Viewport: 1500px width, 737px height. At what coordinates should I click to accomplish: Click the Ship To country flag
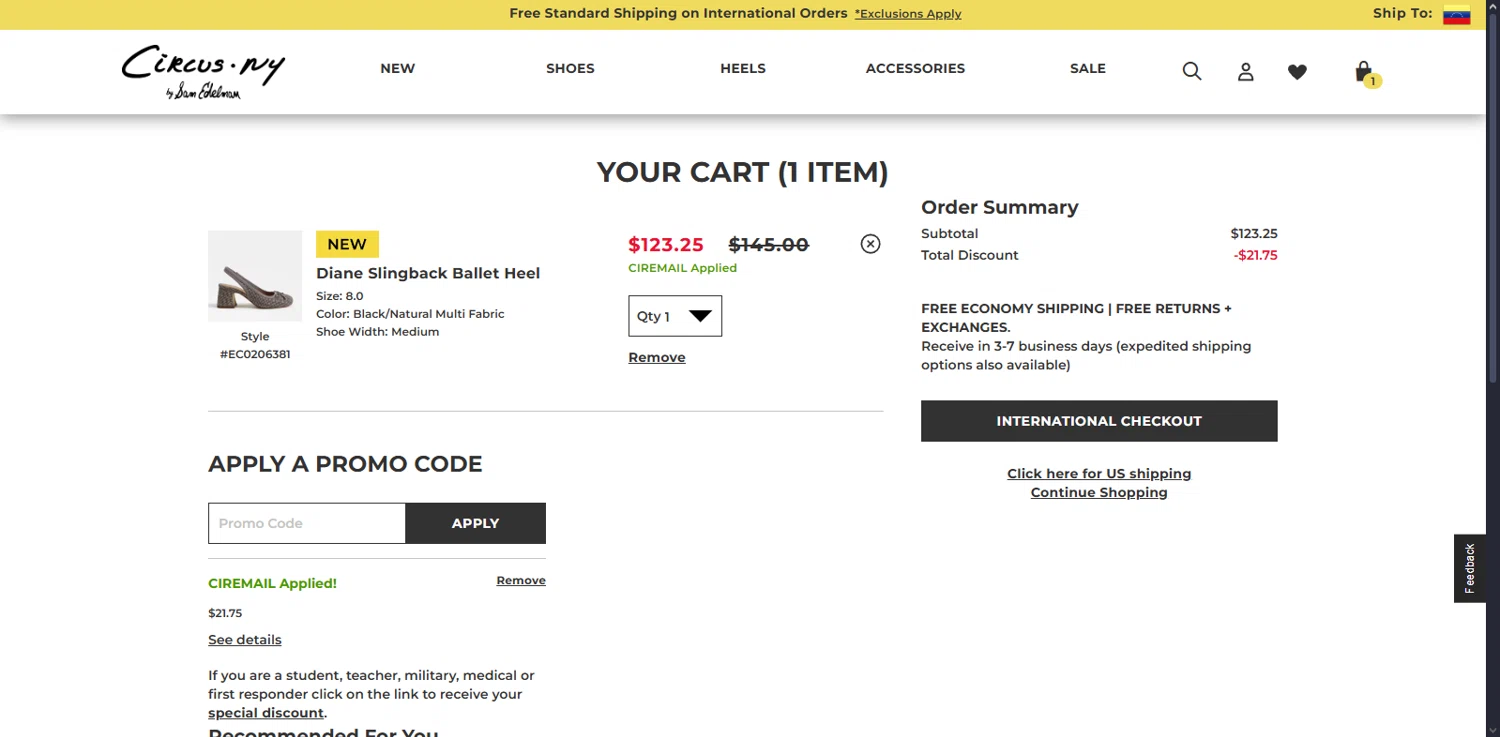click(1456, 15)
